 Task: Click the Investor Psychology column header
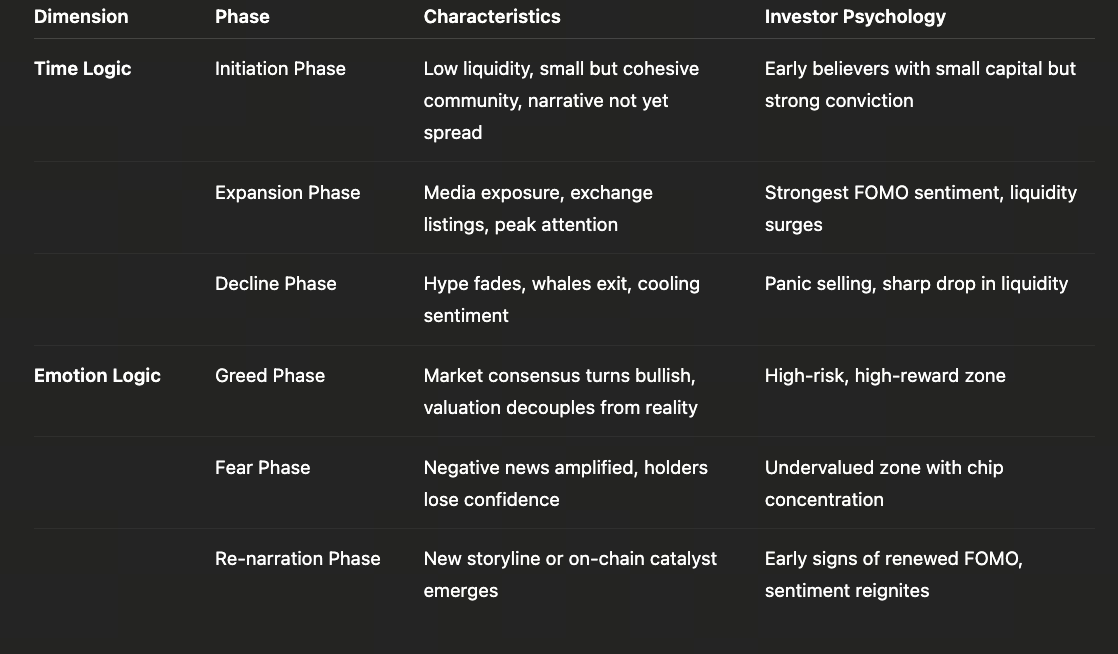pos(855,17)
